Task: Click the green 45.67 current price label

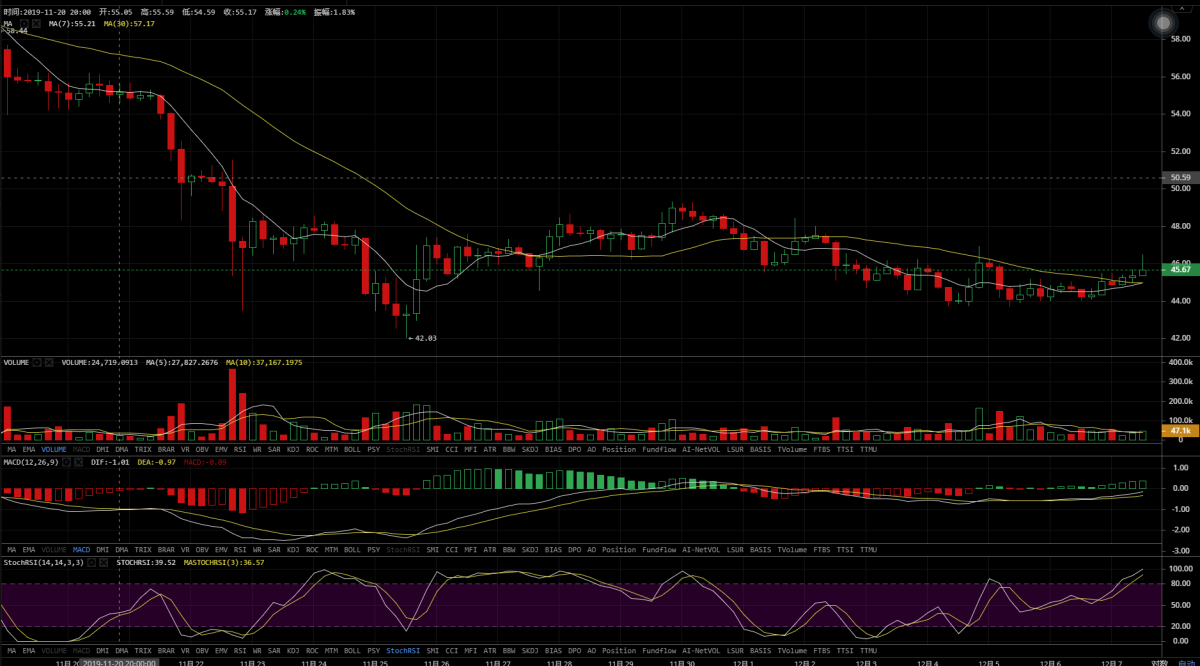Action: point(1179,270)
